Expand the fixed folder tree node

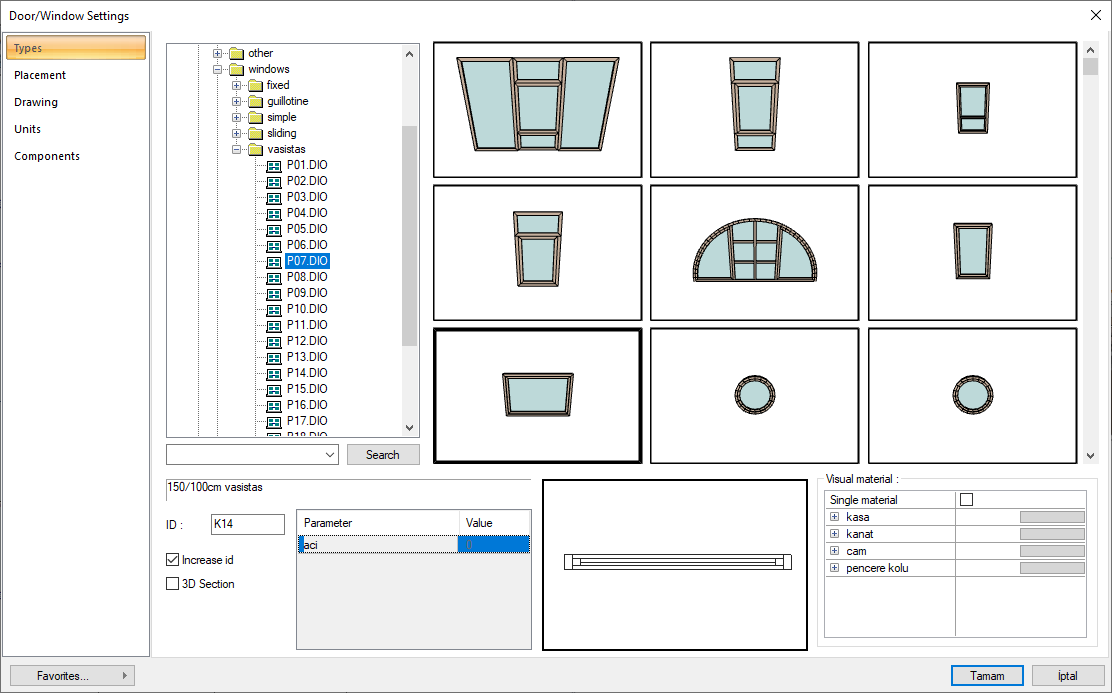[237, 85]
